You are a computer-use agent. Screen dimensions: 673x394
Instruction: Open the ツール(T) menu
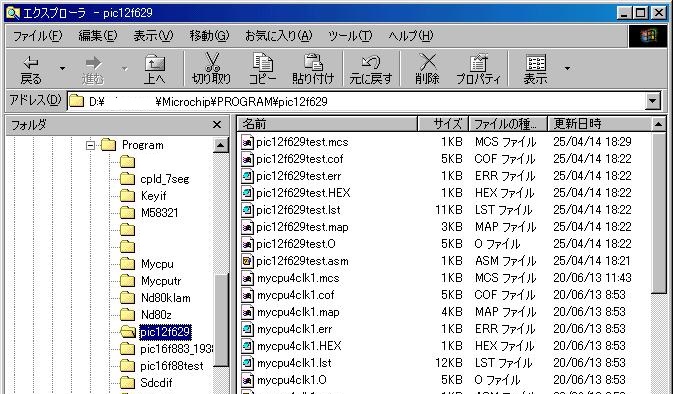[x=350, y=36]
